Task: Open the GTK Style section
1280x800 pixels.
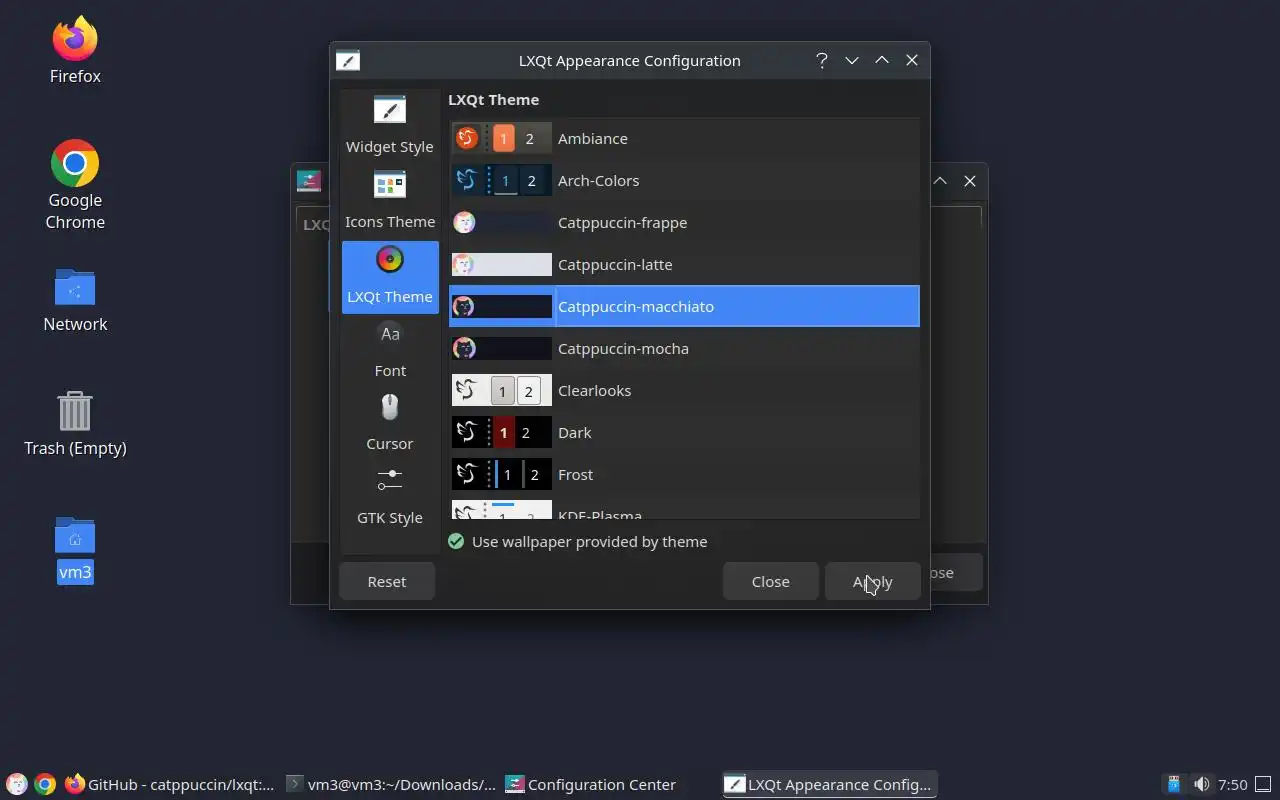Action: point(390,497)
